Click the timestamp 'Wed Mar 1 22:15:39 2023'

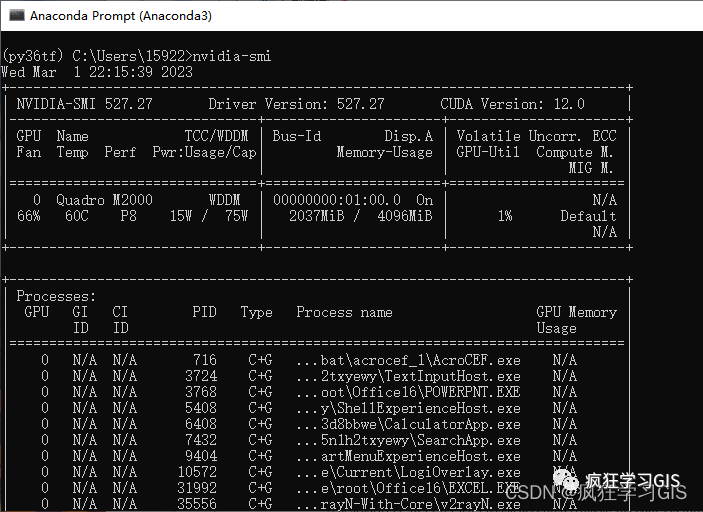point(97,72)
